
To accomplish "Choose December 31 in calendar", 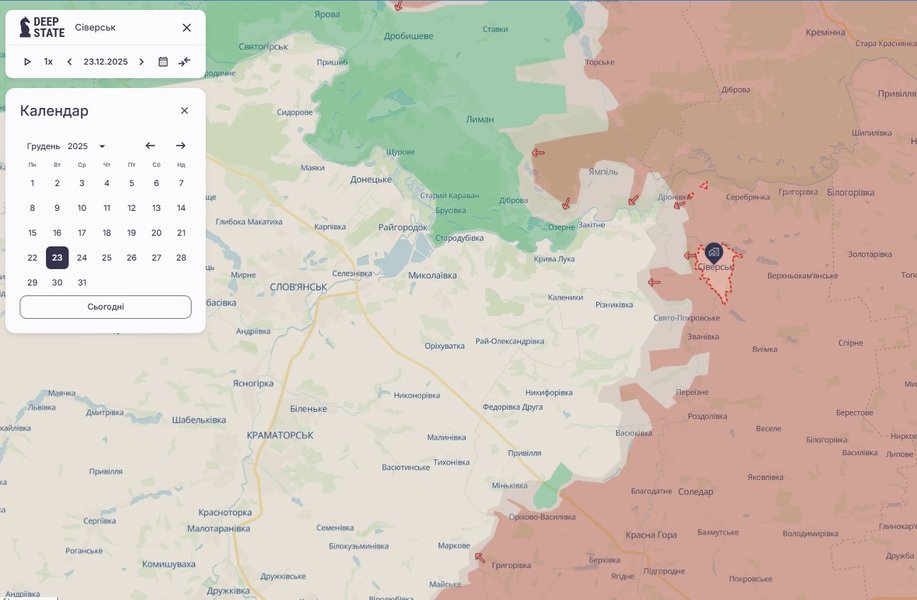I will tap(82, 283).
